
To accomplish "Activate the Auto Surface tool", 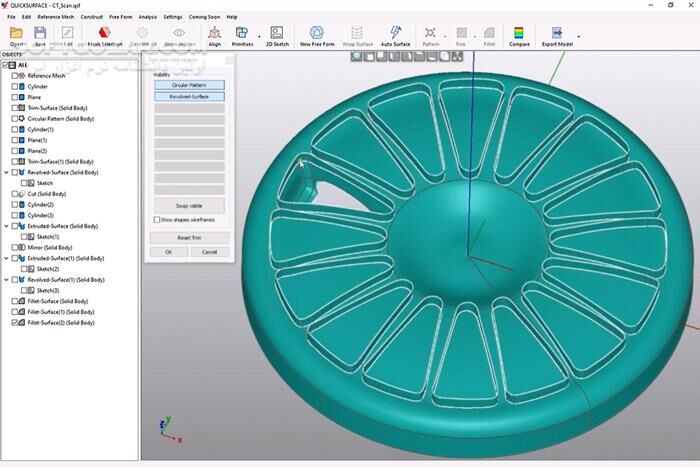I will click(395, 35).
